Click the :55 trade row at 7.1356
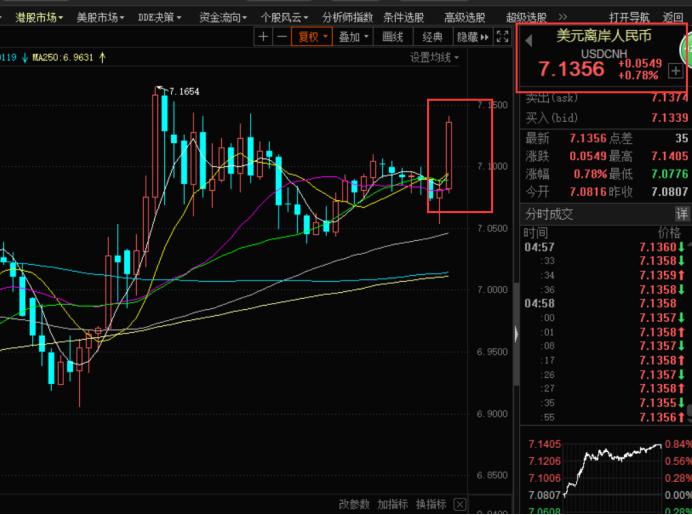 (605, 417)
